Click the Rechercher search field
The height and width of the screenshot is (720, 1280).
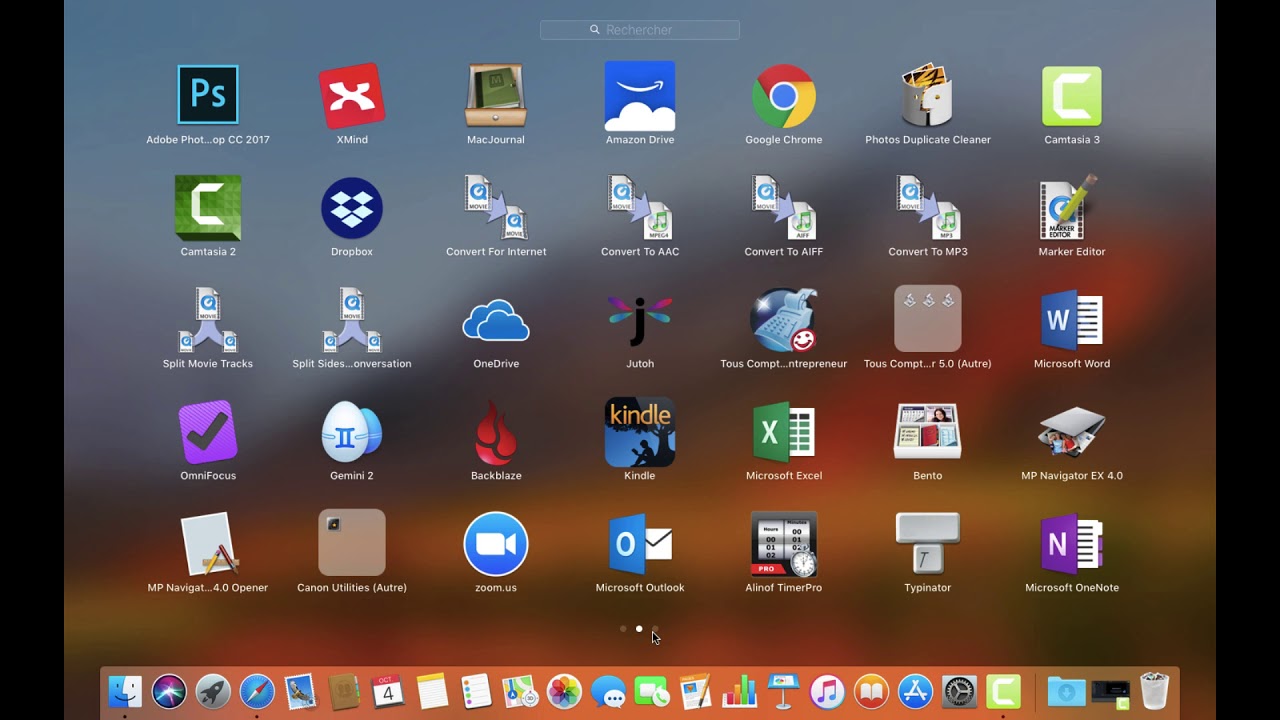pos(640,30)
